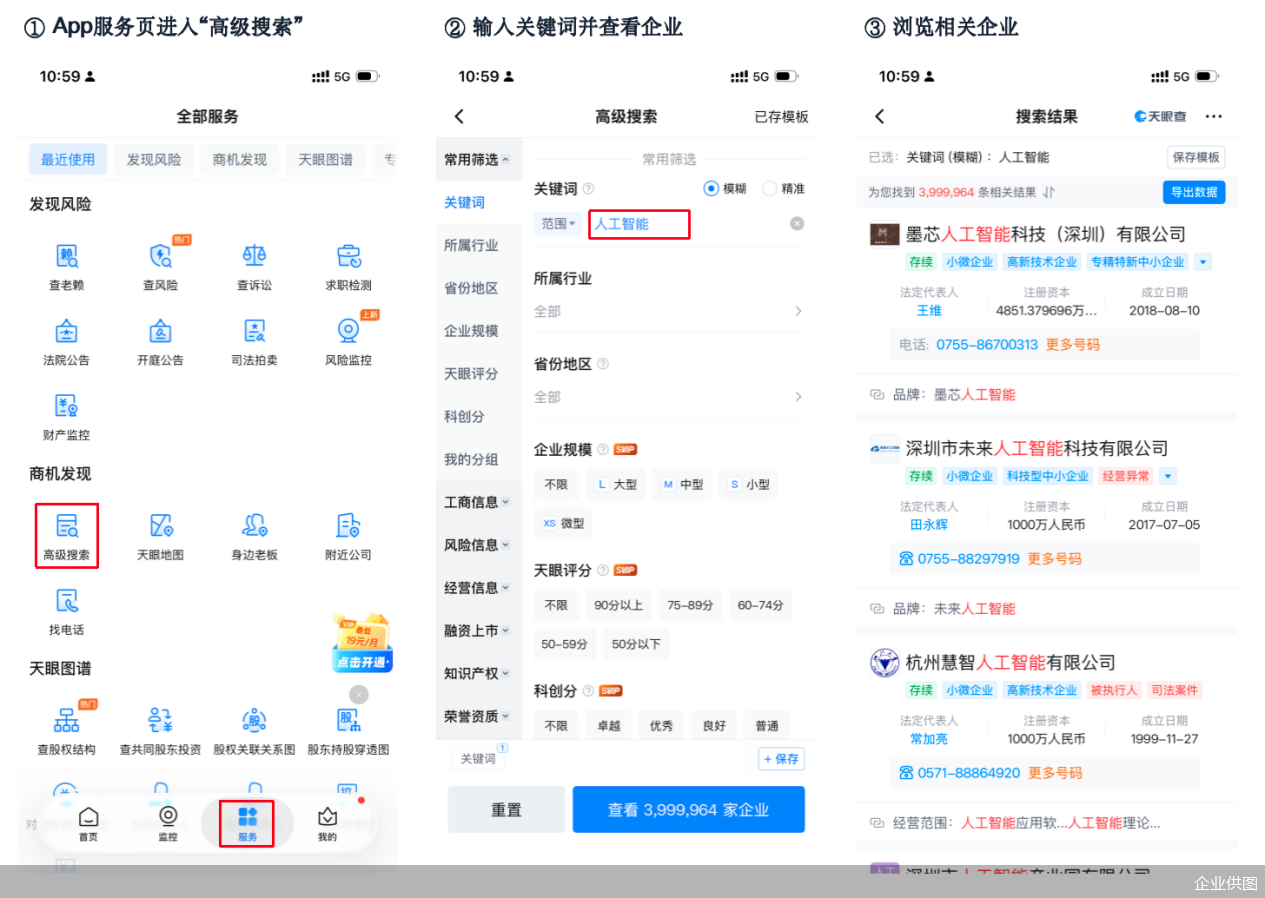Select the 90分以上 天眼评分 option
The height and width of the screenshot is (898, 1265).
pyautogui.click(x=619, y=605)
